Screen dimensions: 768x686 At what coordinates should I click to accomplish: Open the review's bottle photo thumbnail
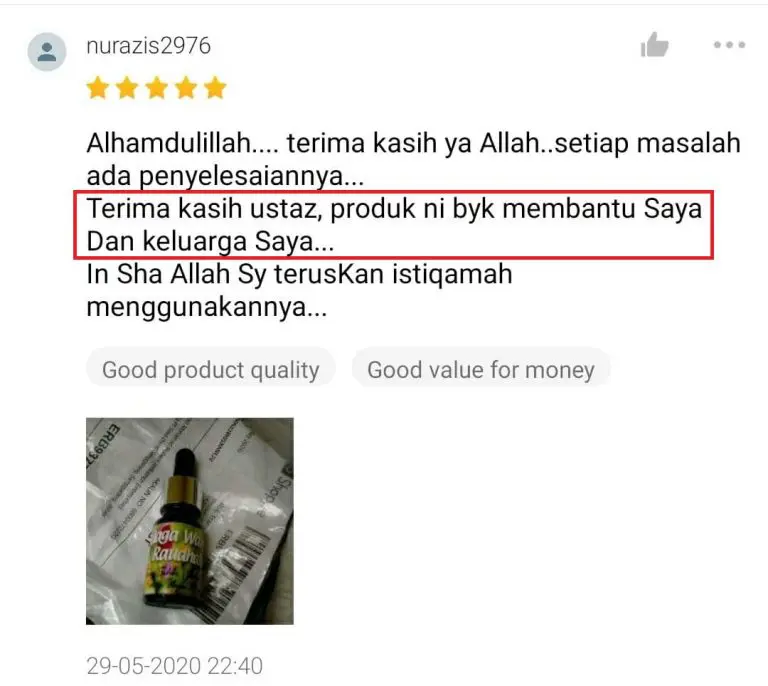[x=190, y=521]
